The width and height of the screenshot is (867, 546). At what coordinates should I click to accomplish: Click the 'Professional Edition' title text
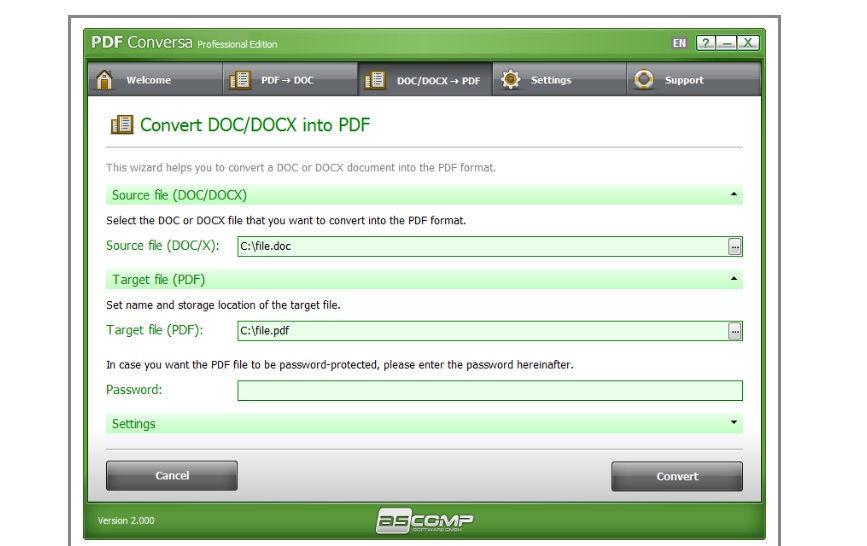237,44
